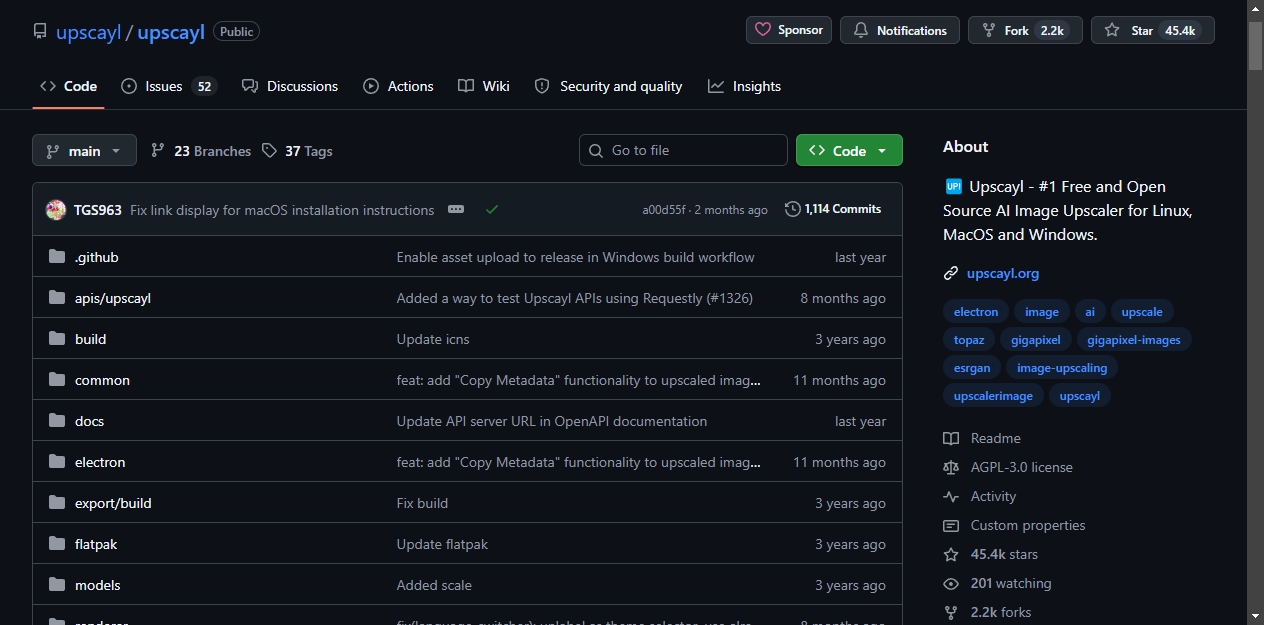Open the .github folder icon
1264x625 pixels.
tap(57, 257)
